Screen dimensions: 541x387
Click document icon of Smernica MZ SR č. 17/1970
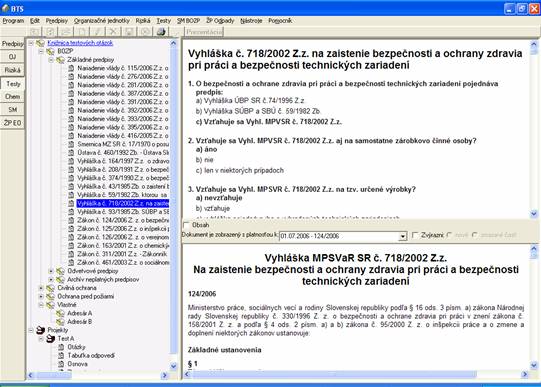[x=71, y=144]
